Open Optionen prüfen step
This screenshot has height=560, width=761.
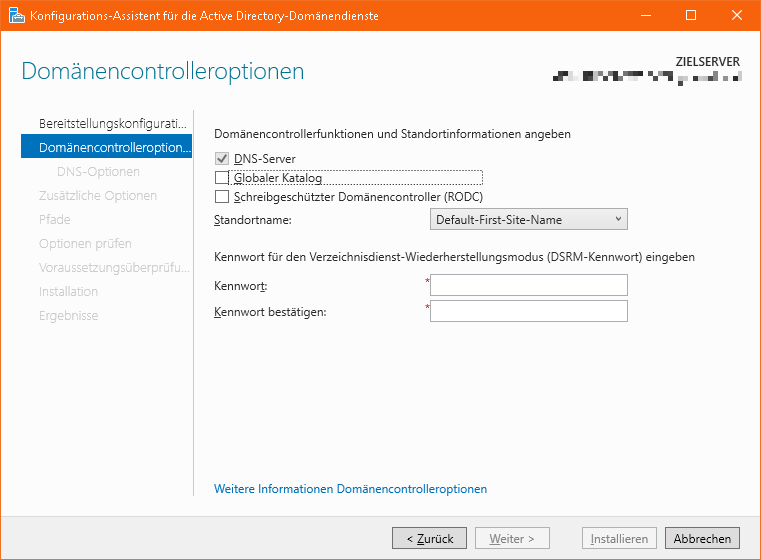pos(85,243)
